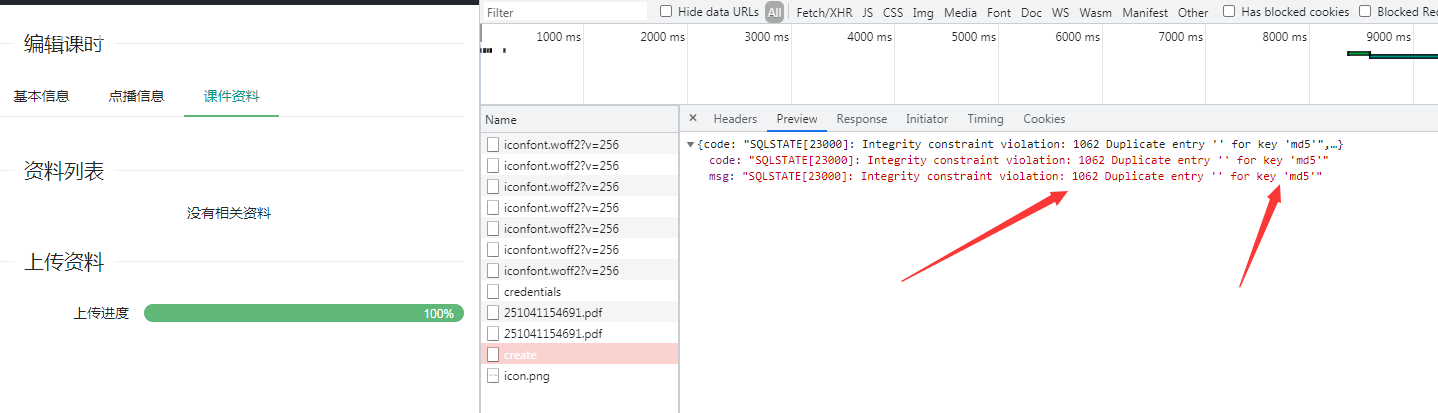Open the Timing tab
Viewport: 1438px width, 413px height.
click(x=985, y=119)
